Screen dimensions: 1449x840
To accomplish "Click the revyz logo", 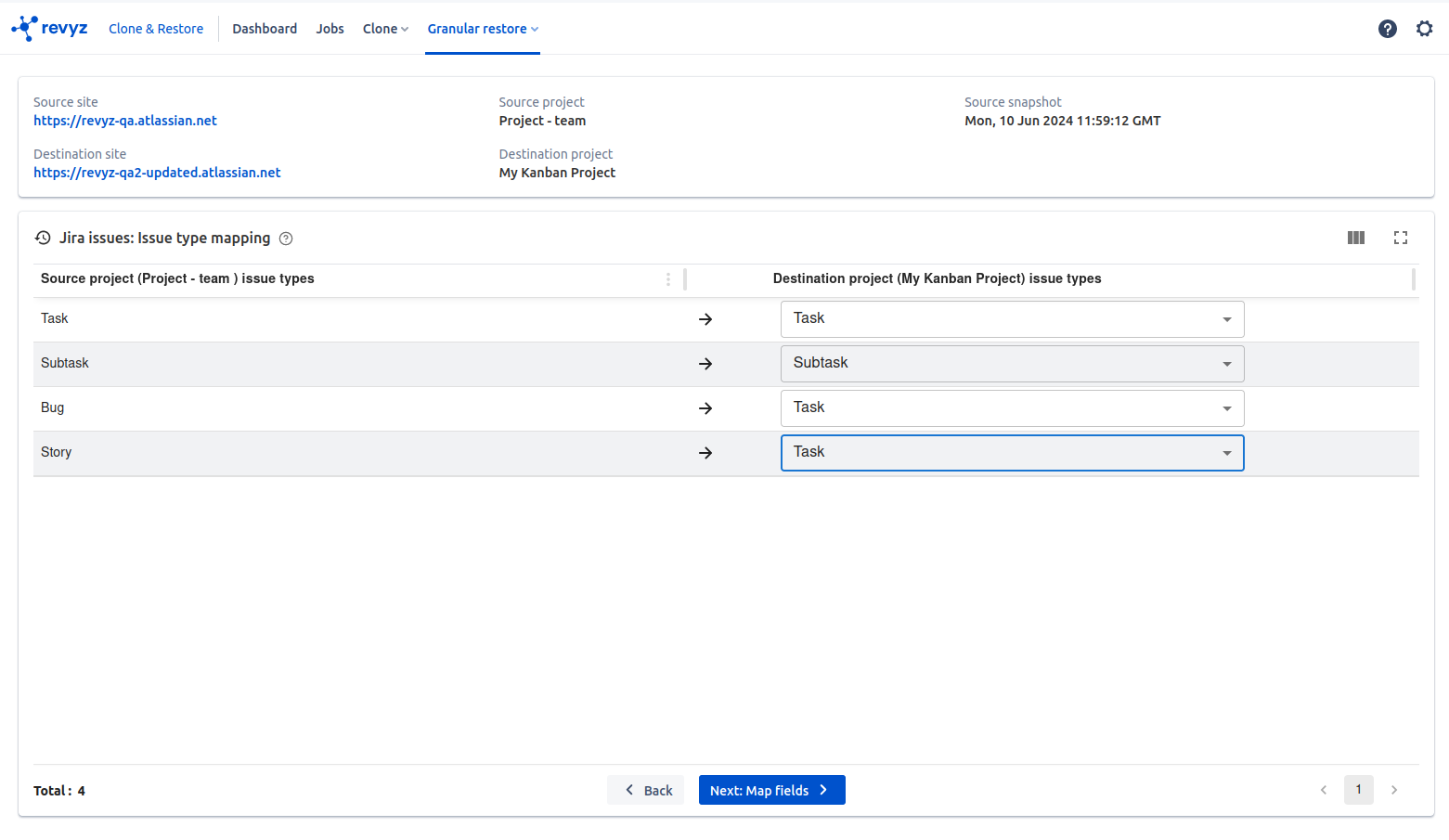I will pos(49,28).
